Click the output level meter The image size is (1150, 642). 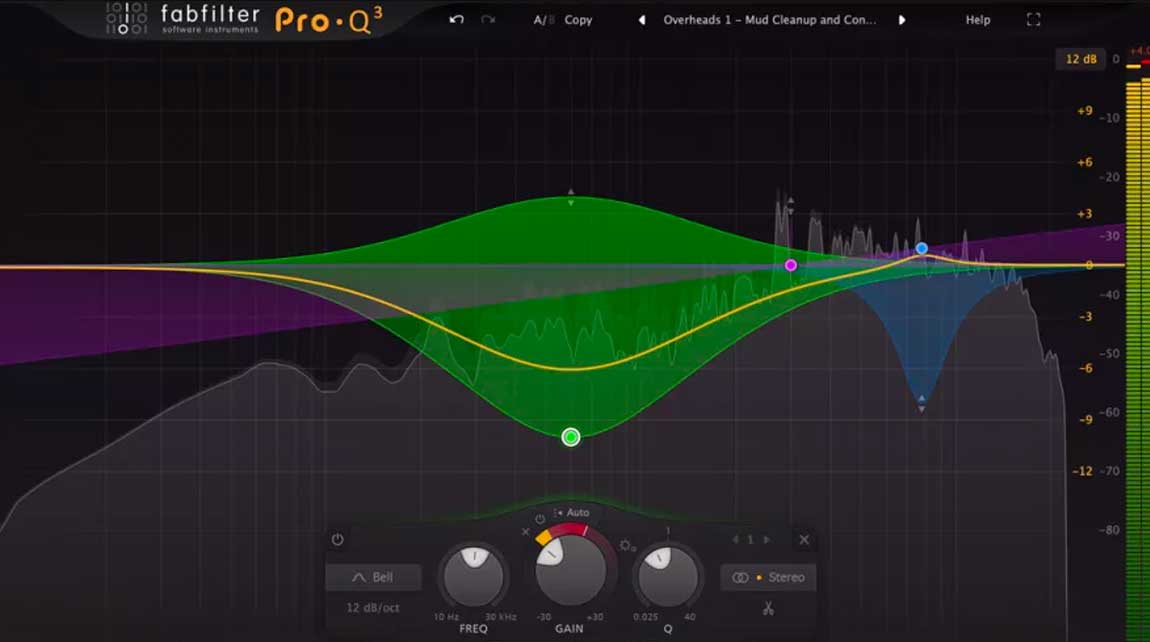click(1138, 352)
